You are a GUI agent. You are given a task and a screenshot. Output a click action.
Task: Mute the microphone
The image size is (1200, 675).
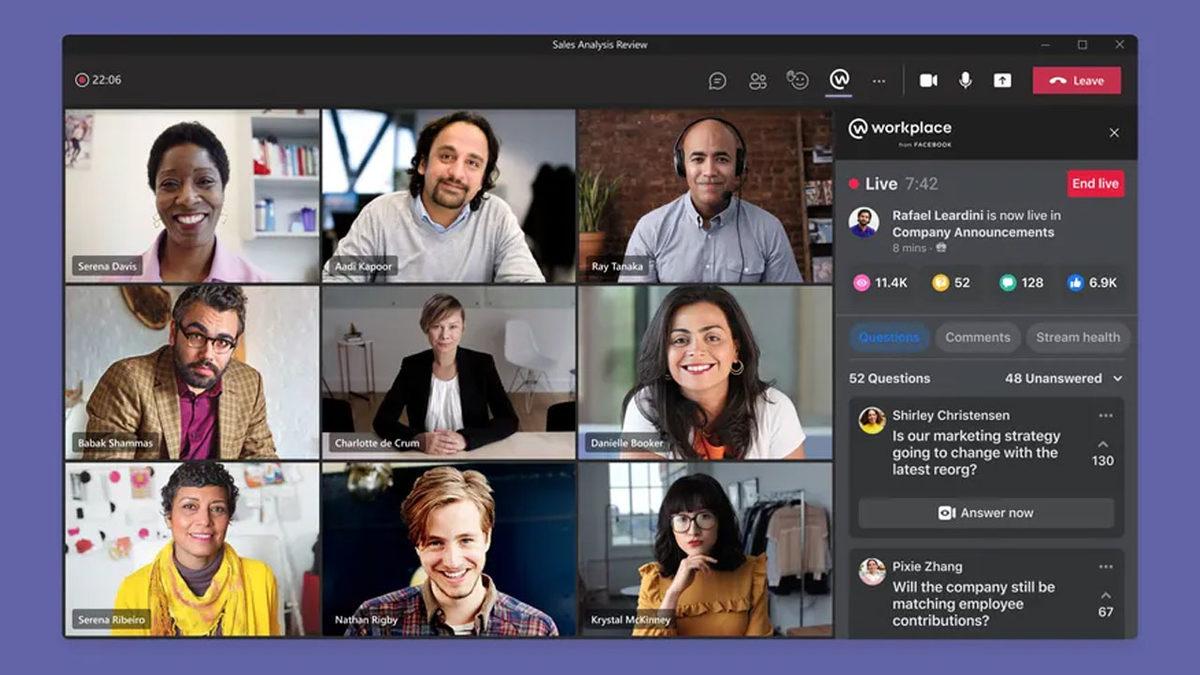(x=963, y=80)
